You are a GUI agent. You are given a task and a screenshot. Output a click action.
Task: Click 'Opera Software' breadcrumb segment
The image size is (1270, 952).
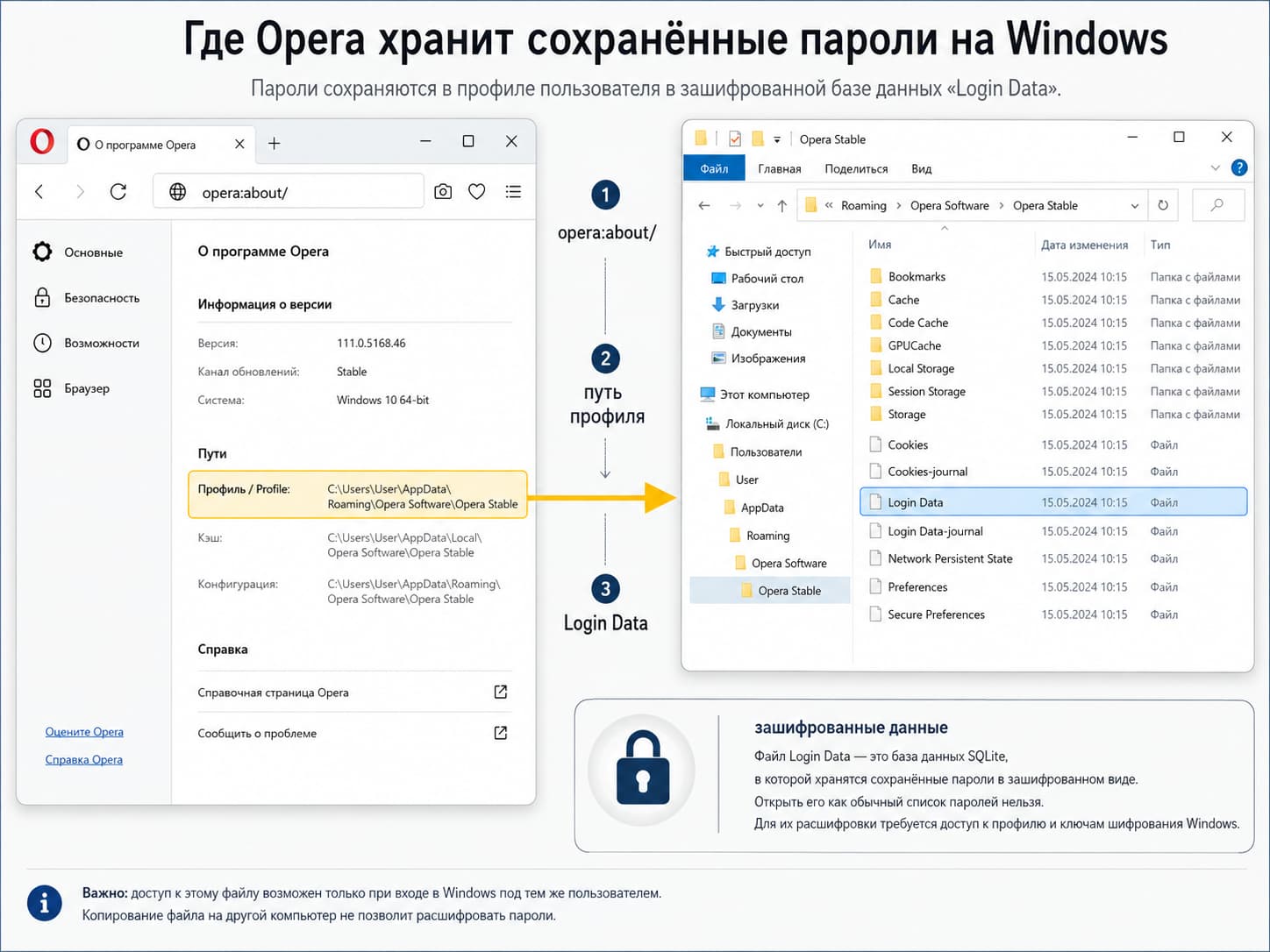coord(949,205)
